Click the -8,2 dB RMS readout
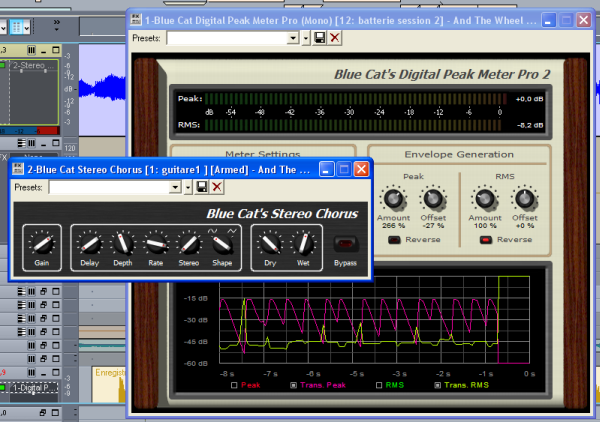The width and height of the screenshot is (600, 422). 530,125
